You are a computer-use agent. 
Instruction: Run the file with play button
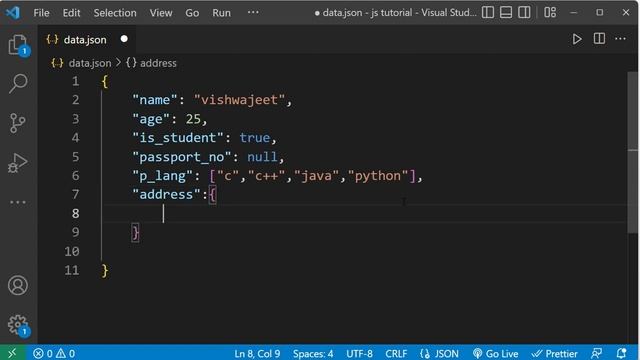pos(577,39)
